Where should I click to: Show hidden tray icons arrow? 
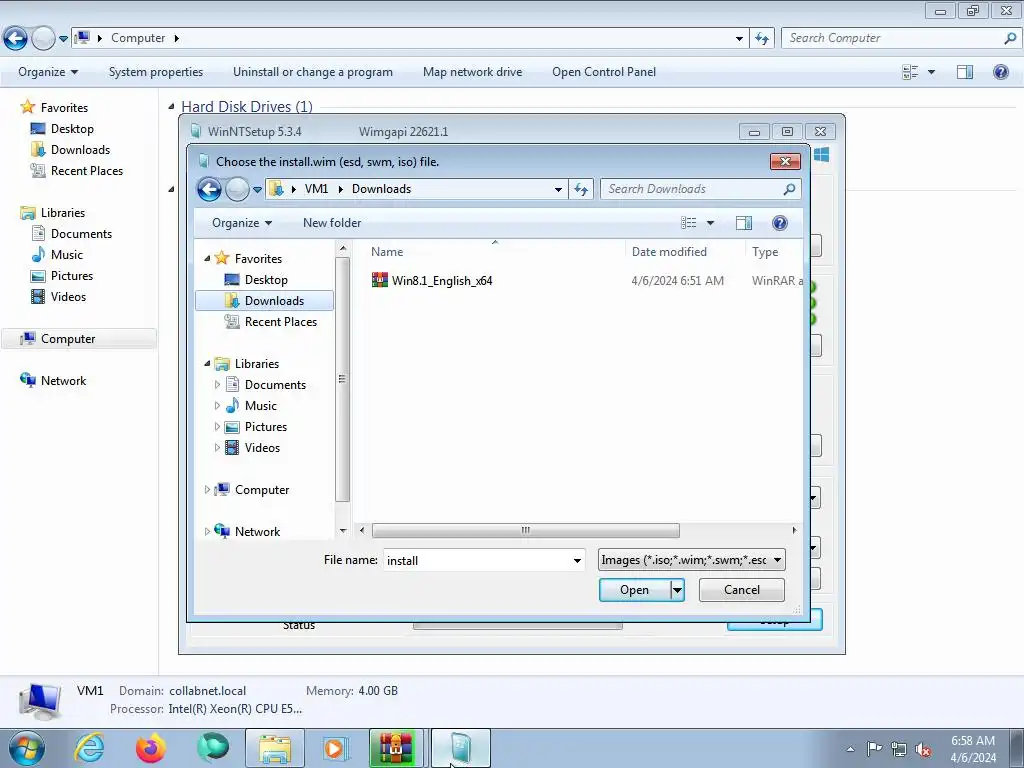[850, 749]
